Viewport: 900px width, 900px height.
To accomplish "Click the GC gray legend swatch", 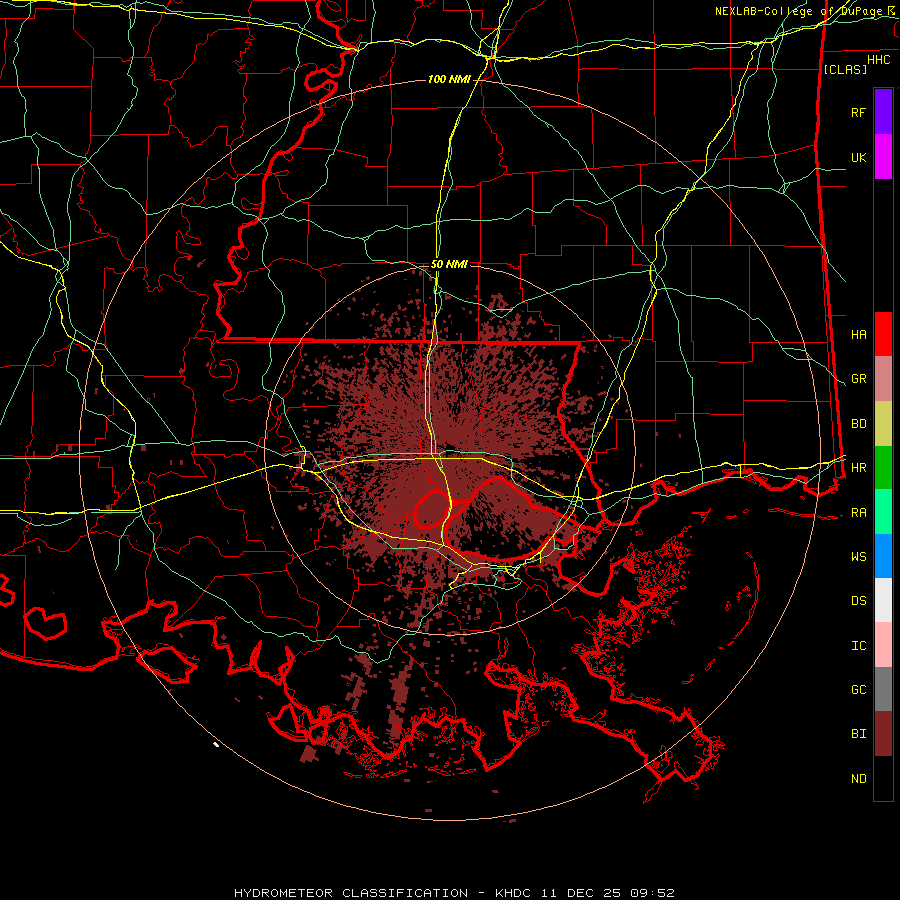I will point(883,689).
